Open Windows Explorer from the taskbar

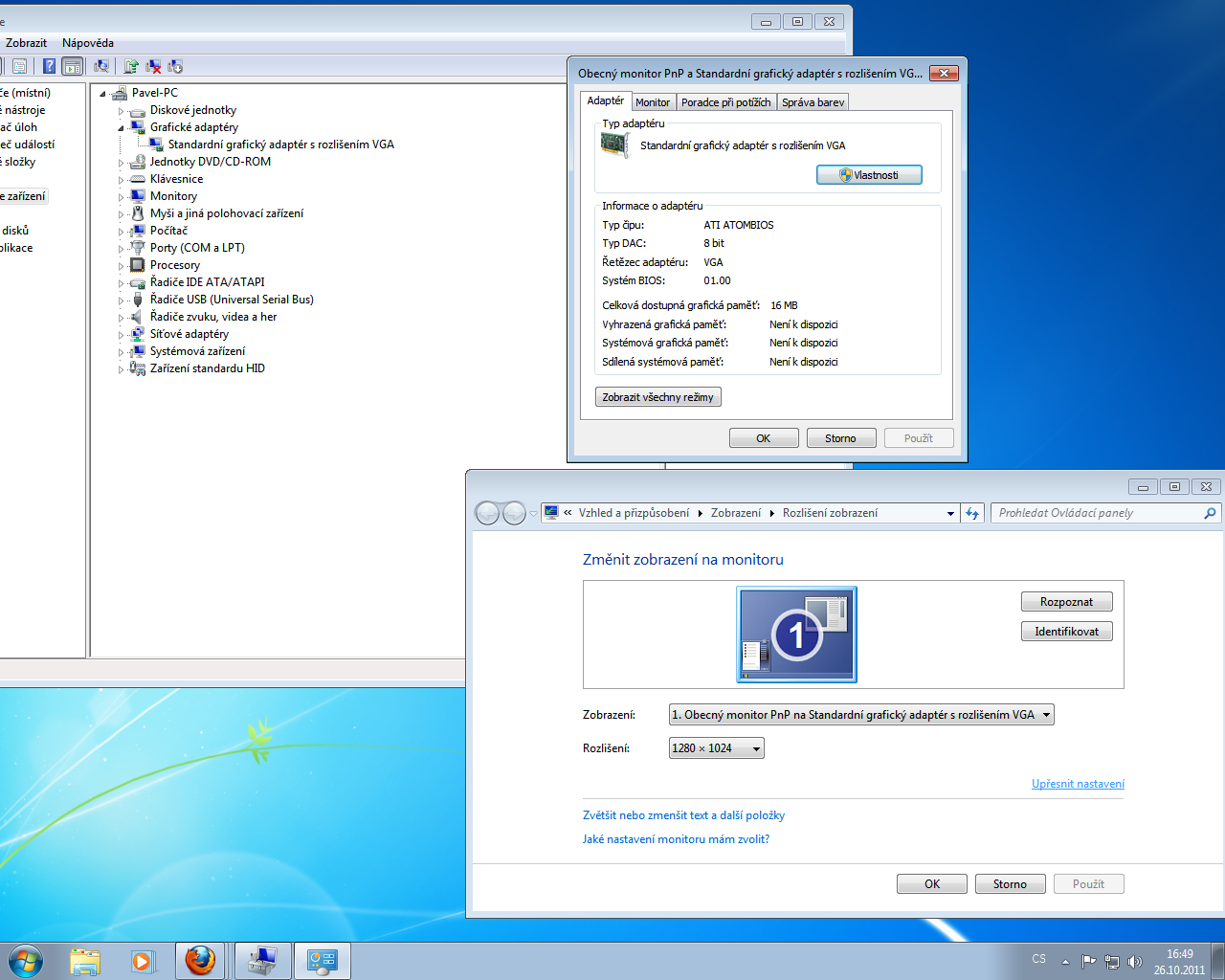pyautogui.click(x=85, y=961)
